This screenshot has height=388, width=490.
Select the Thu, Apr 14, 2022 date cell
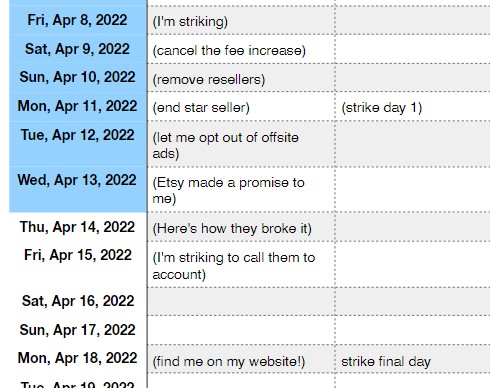coord(78,227)
